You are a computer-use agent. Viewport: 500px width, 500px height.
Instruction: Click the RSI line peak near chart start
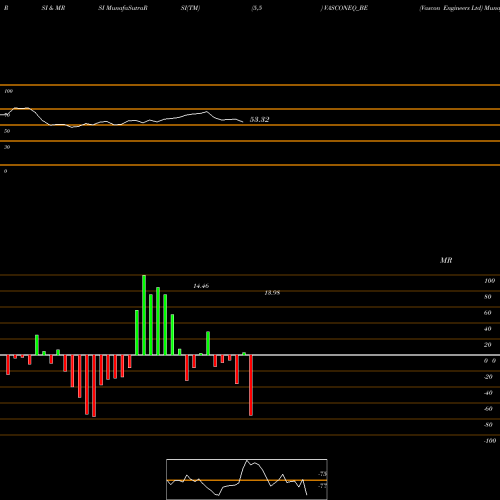point(21,108)
